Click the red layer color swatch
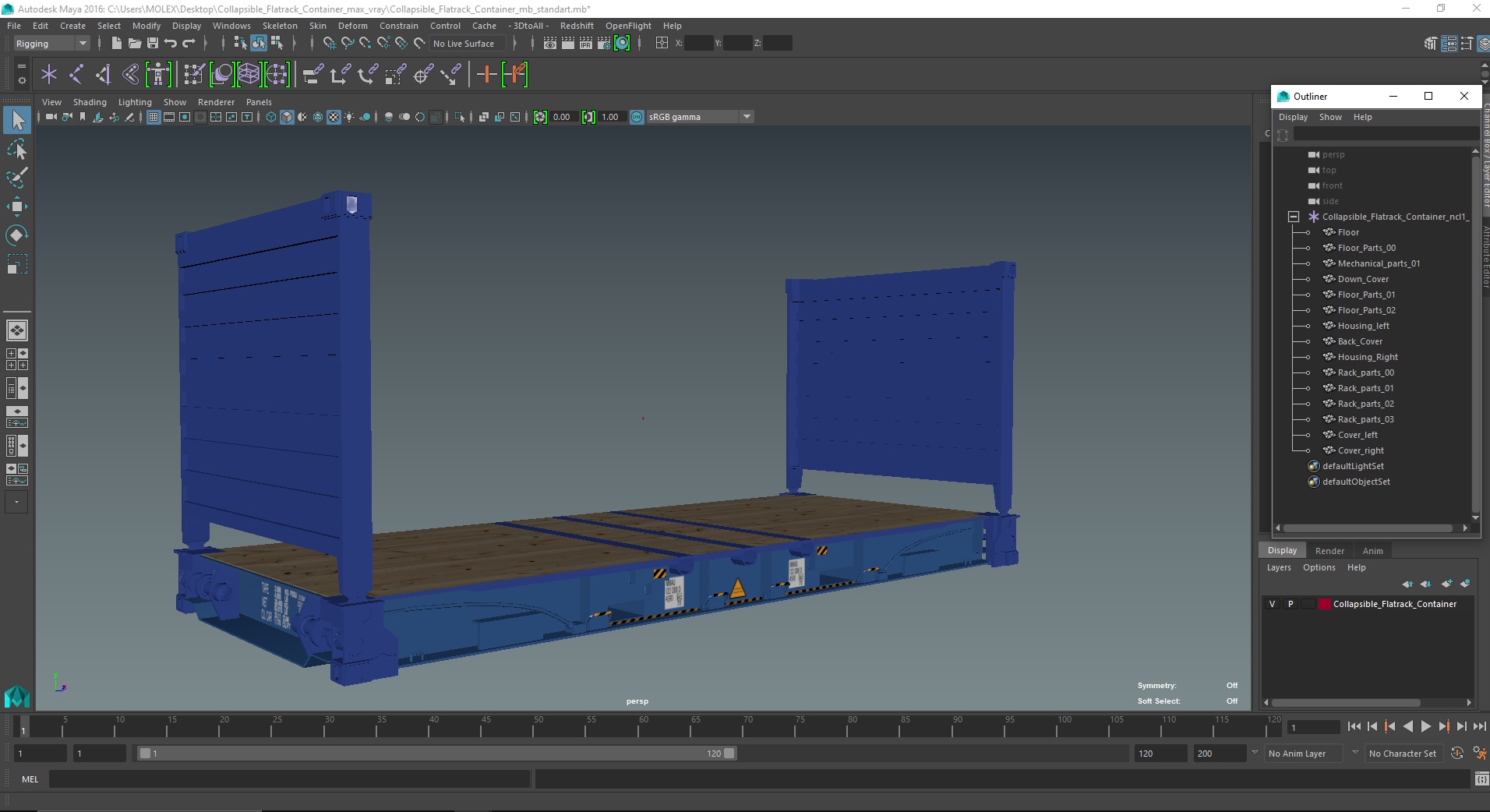 coord(1325,604)
